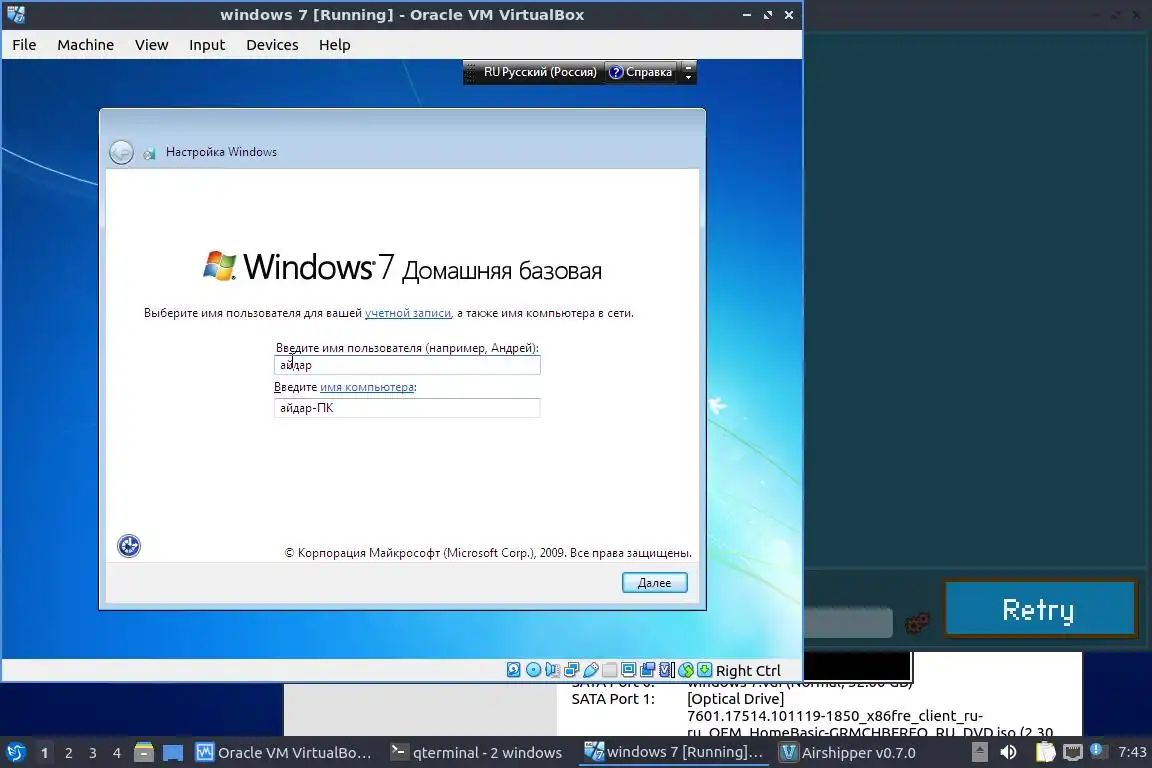Switch to qterminal - 2 windows taskbar entry
The image size is (1152, 768).
478,753
